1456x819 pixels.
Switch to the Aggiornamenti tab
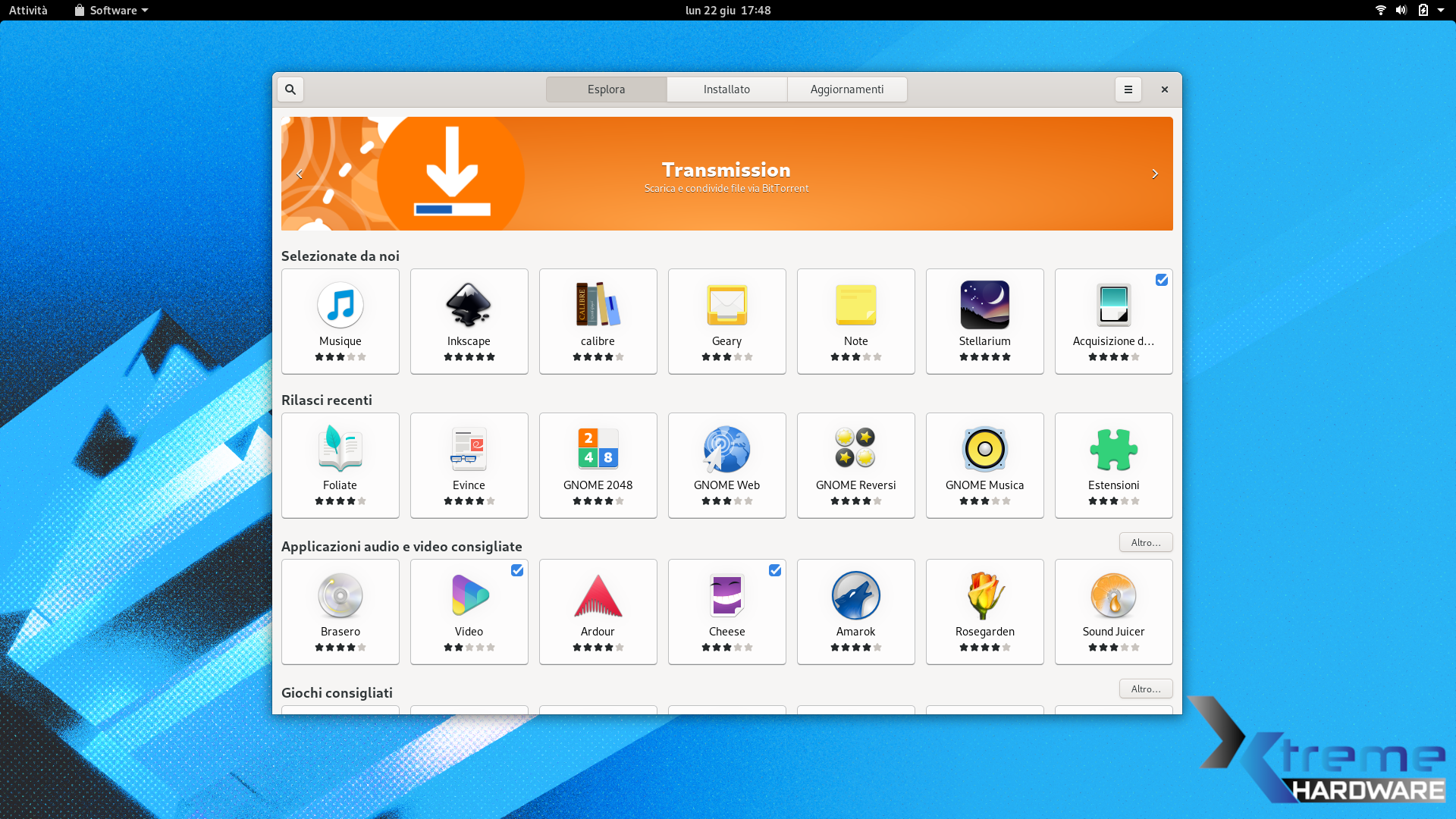coord(847,89)
